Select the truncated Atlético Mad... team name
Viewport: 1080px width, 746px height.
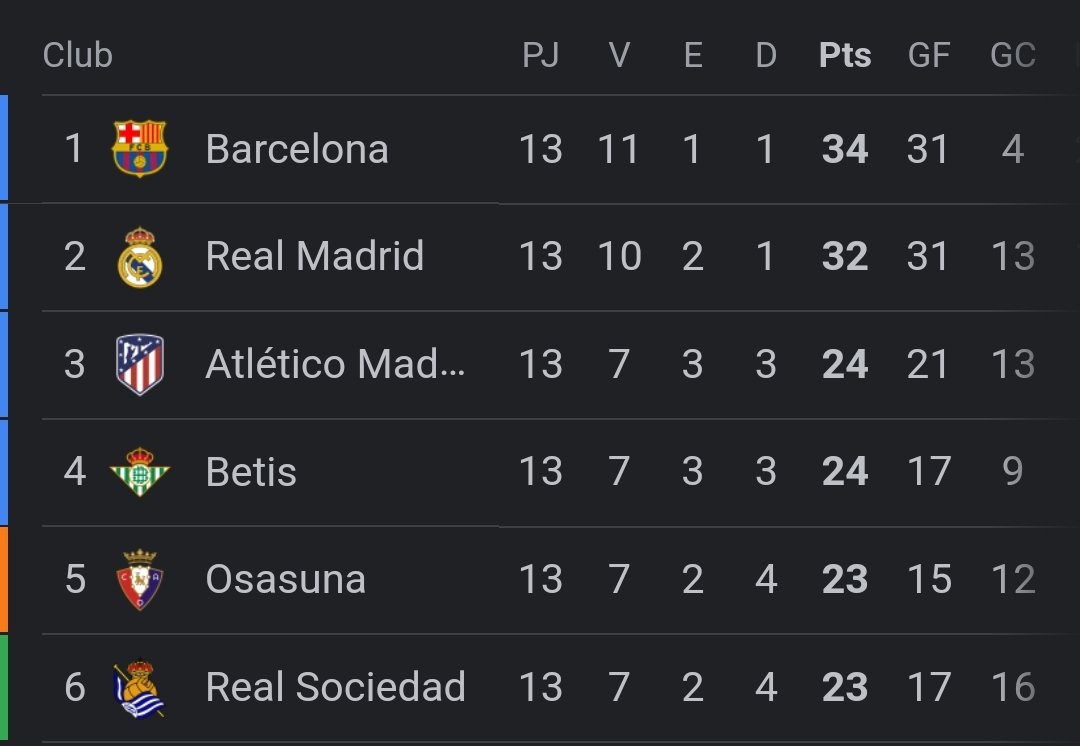[x=335, y=364]
